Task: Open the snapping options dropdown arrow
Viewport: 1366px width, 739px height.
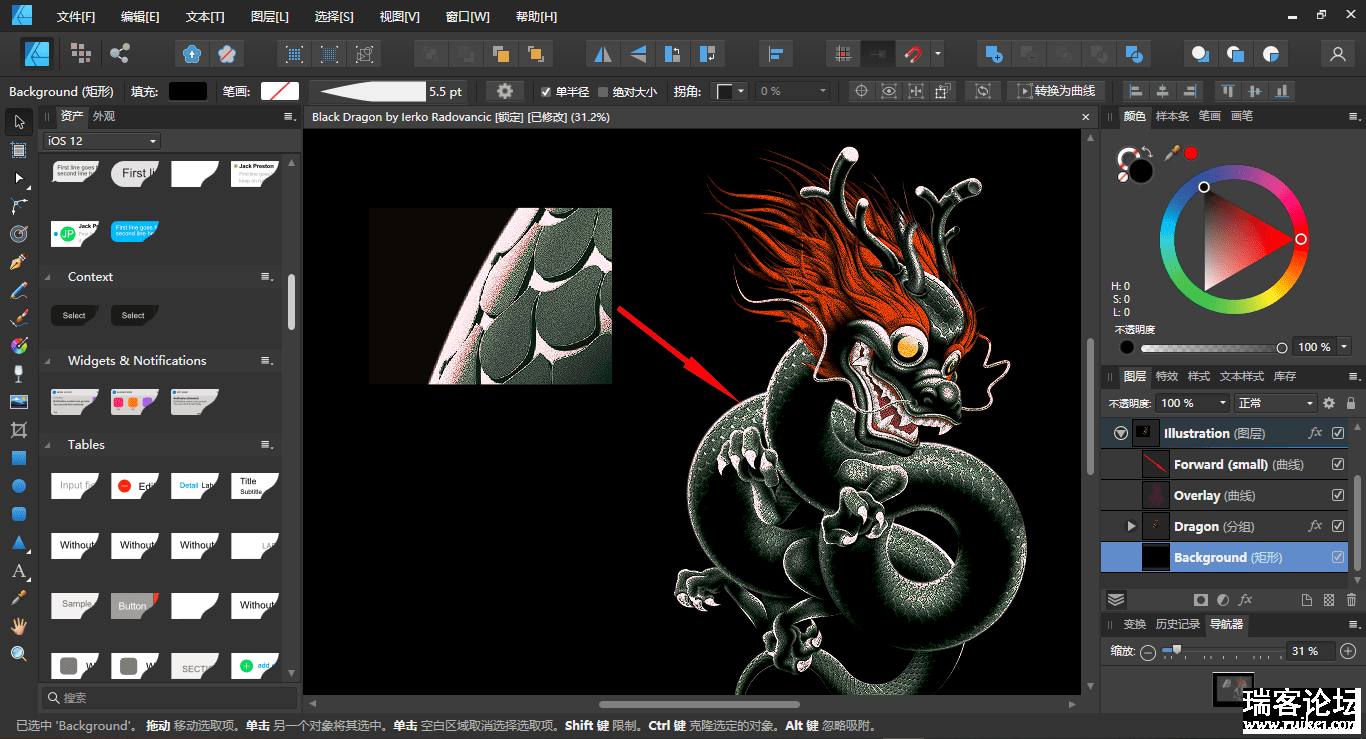Action: click(938, 53)
